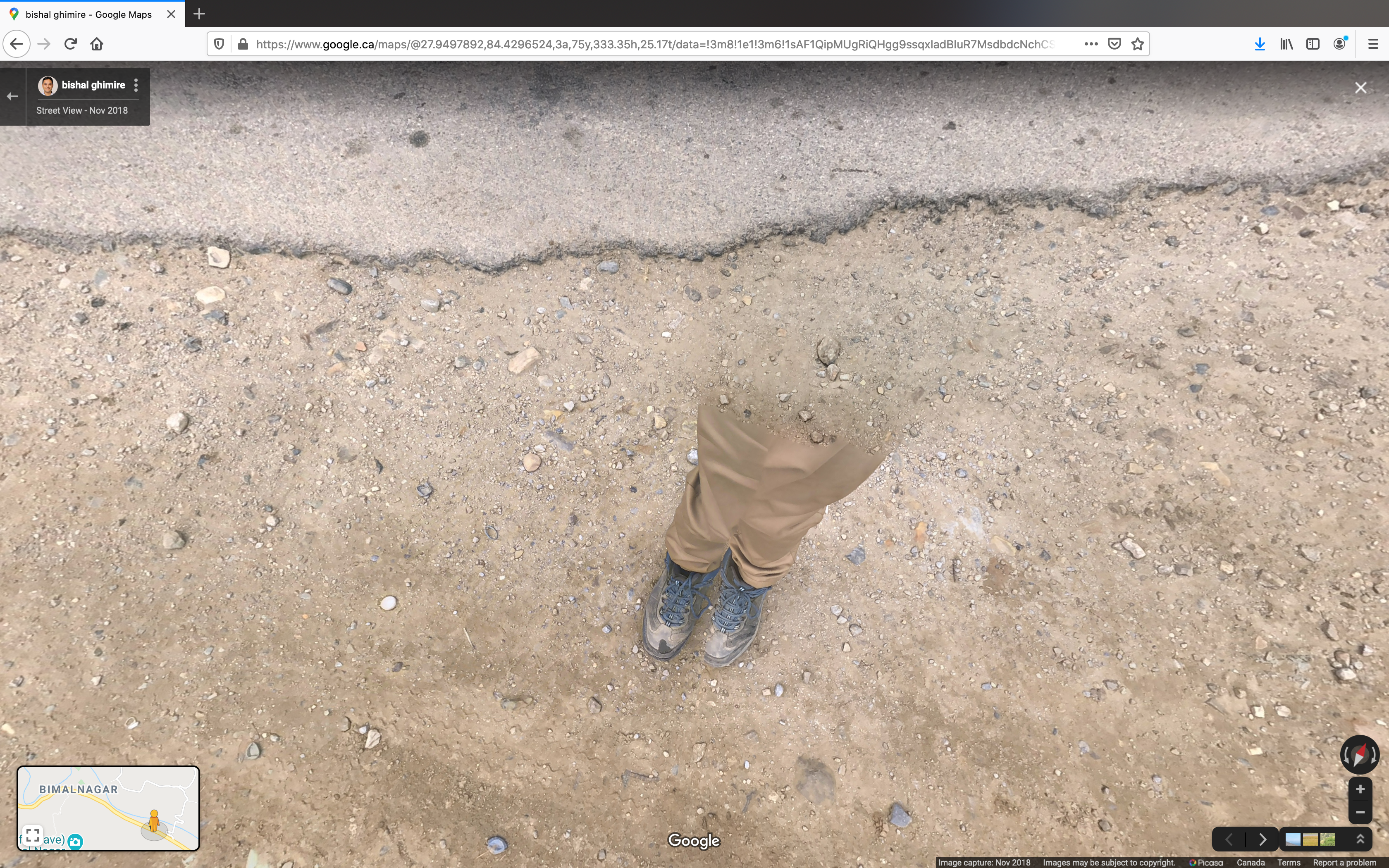Select the yellow field photo thumbnail
The height and width of the screenshot is (868, 1389).
[1310, 840]
